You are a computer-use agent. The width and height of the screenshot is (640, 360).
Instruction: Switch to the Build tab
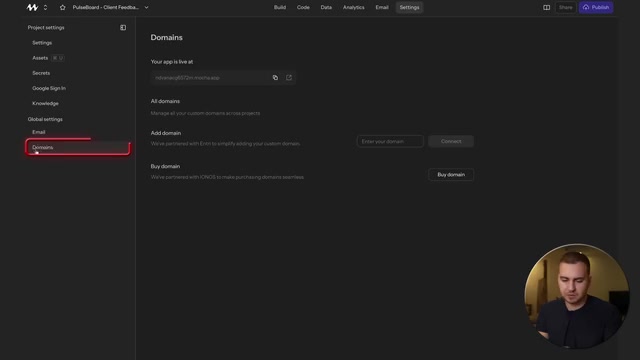(280, 7)
